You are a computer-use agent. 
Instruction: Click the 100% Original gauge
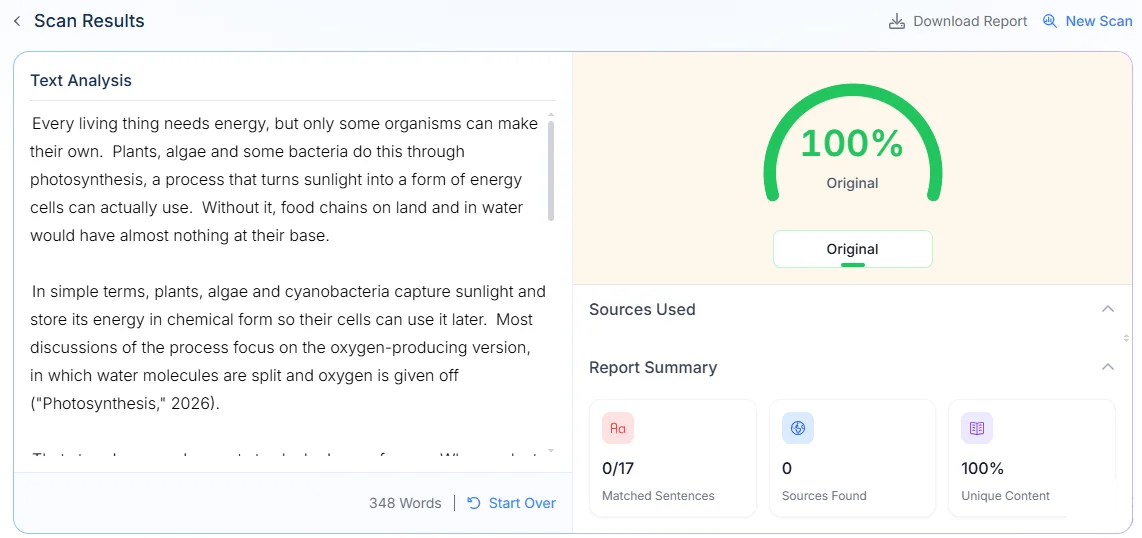tap(852, 143)
